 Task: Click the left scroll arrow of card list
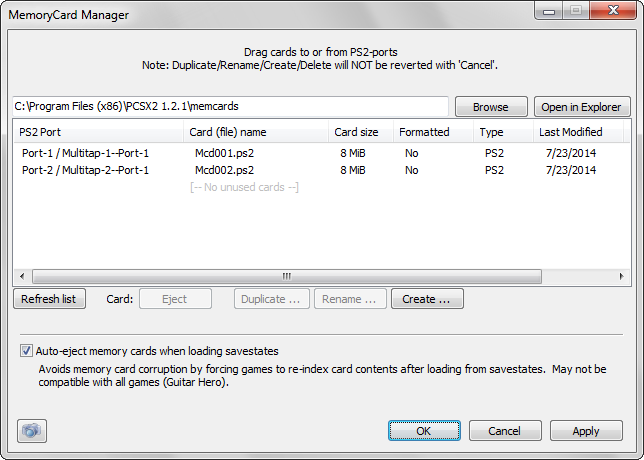22,276
